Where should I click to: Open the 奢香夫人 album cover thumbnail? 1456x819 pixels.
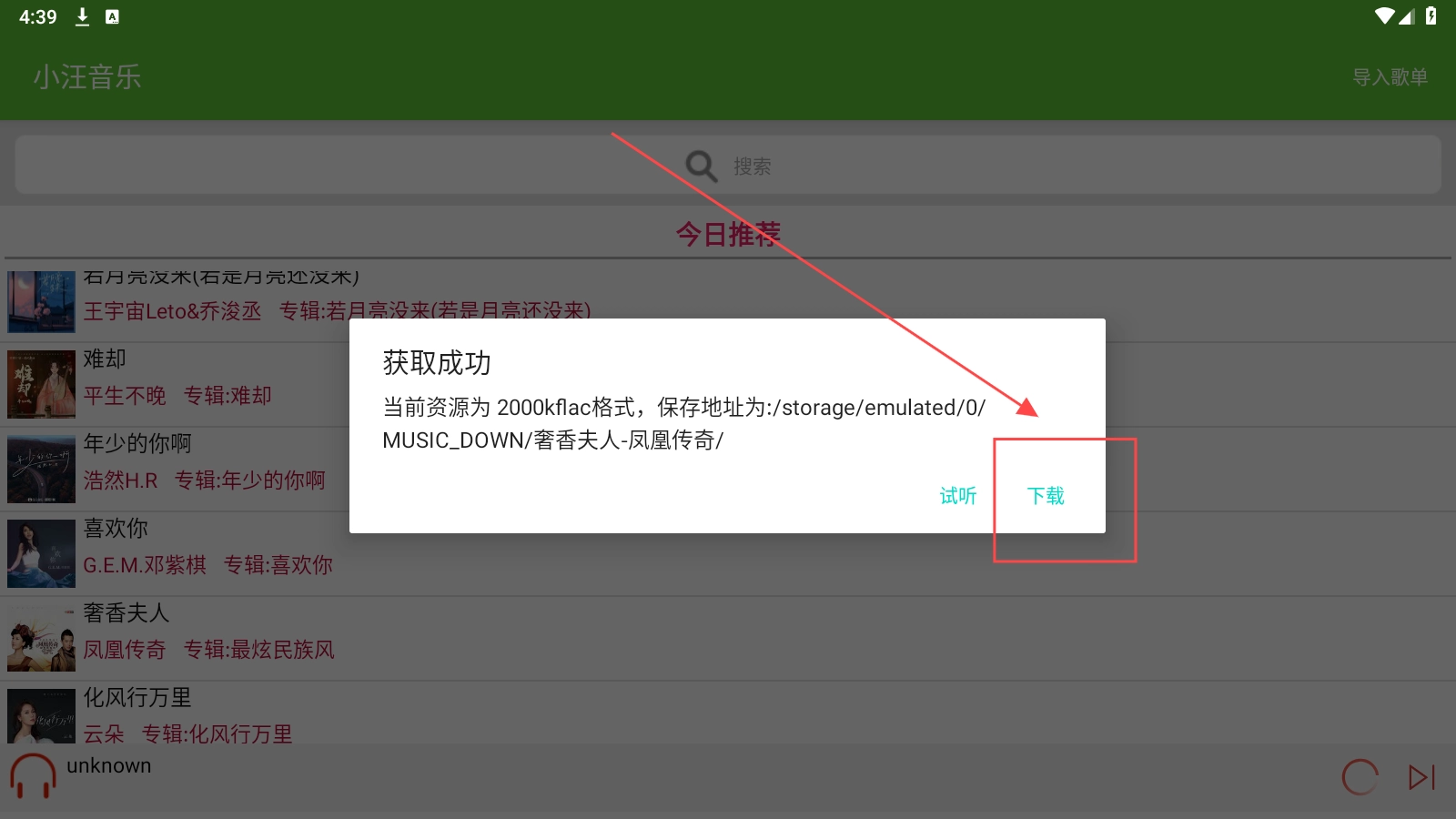(41, 638)
